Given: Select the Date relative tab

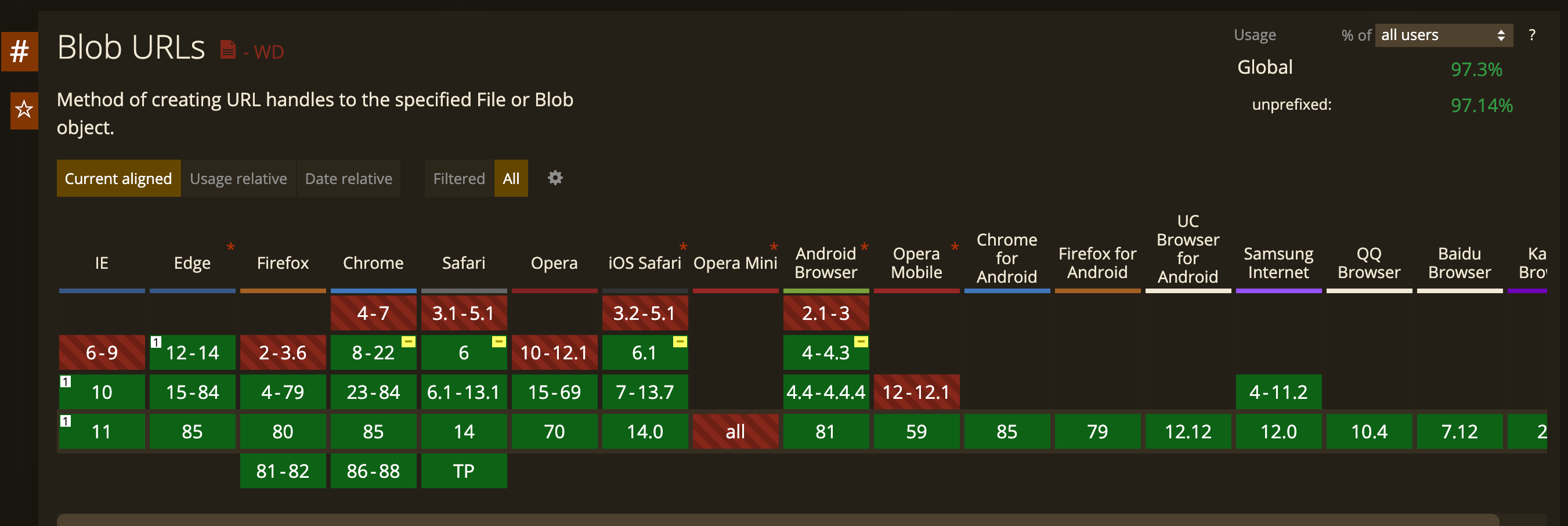Looking at the screenshot, I should (349, 178).
